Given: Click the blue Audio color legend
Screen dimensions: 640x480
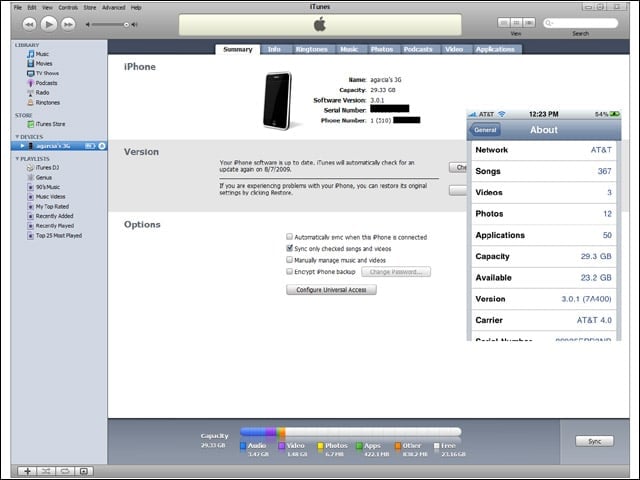Looking at the screenshot, I should [243, 446].
